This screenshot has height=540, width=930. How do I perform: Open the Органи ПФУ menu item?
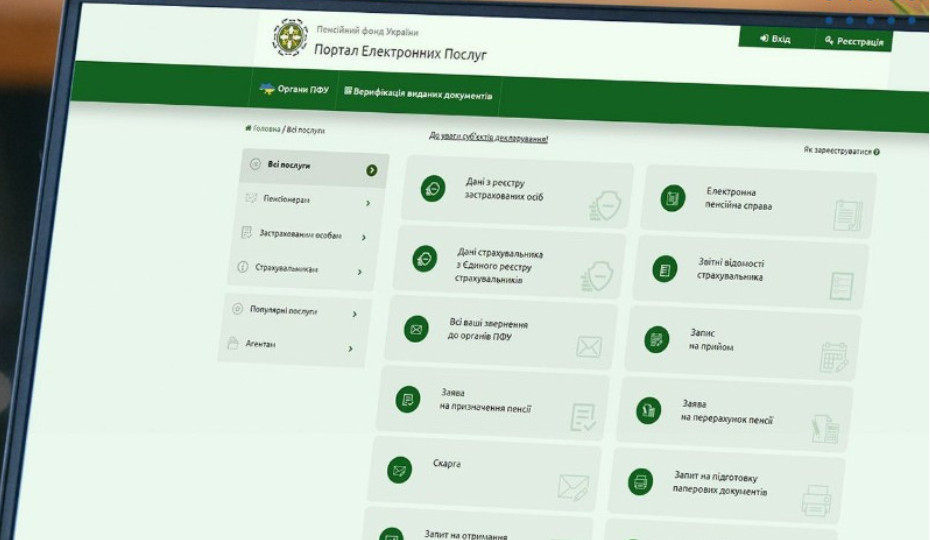pyautogui.click(x=294, y=89)
